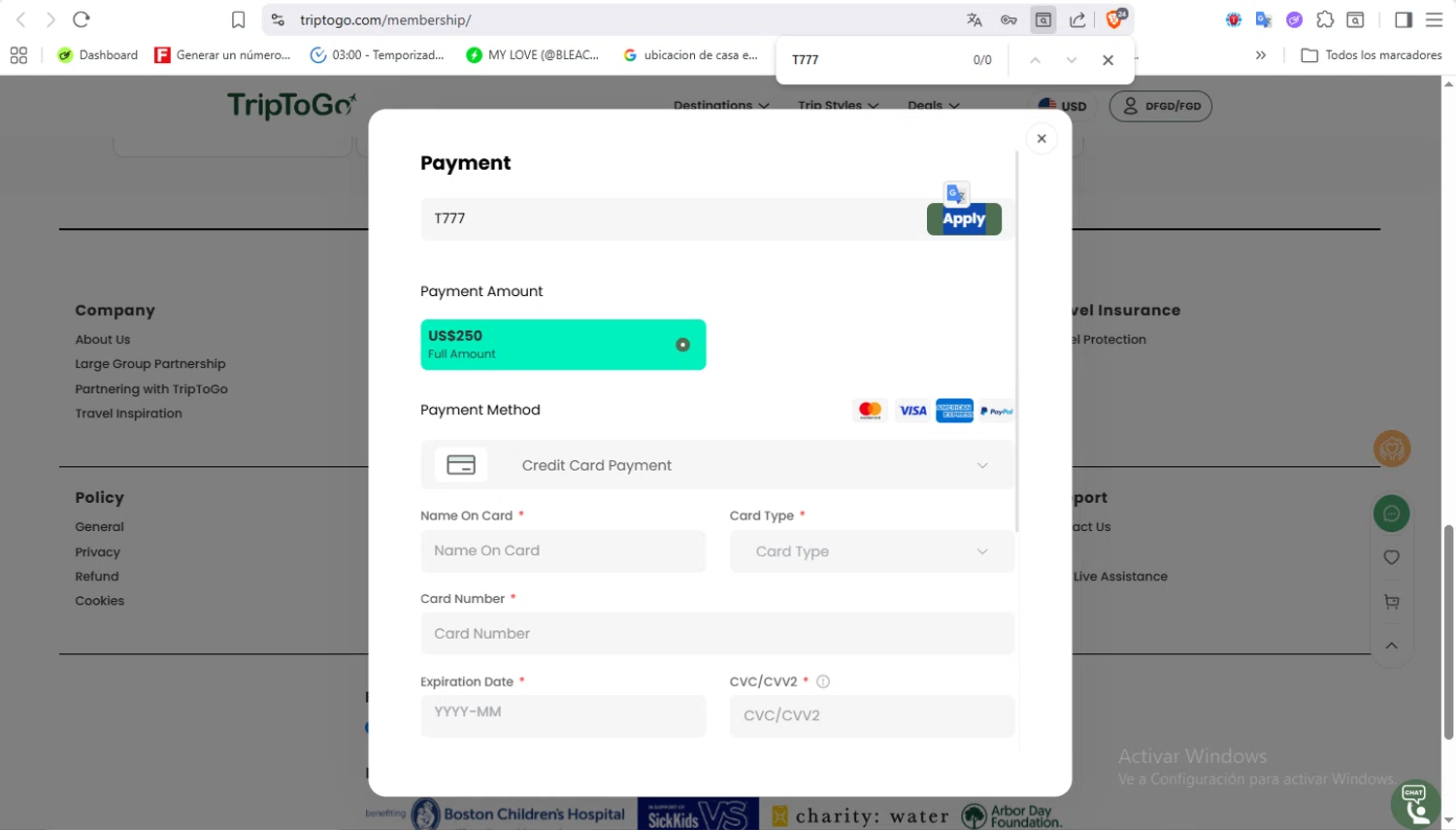
Task: Open Large Group Partnership link
Action: (150, 364)
